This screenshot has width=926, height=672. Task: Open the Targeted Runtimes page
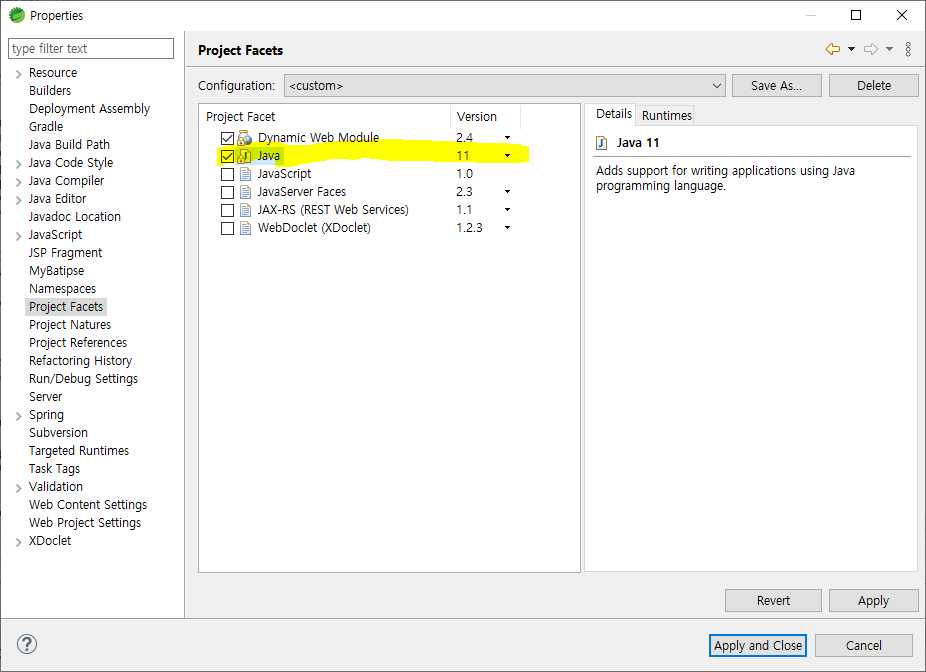point(79,451)
